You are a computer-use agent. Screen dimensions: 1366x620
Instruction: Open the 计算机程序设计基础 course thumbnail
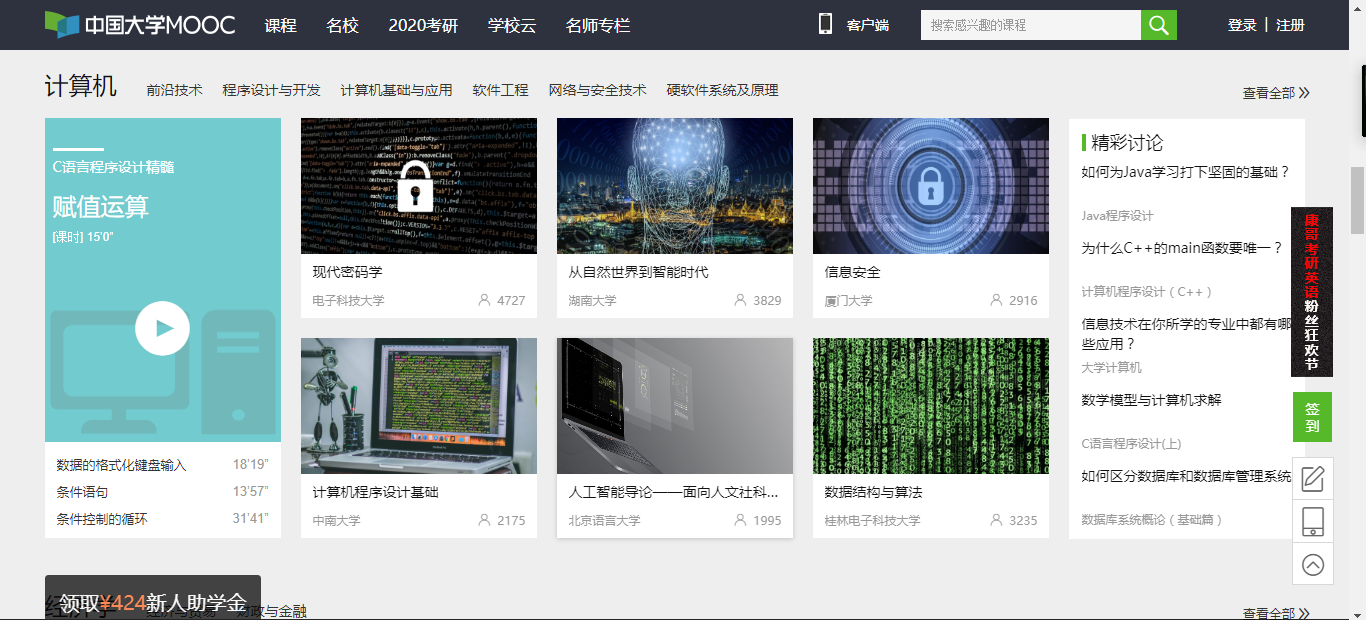coord(419,406)
